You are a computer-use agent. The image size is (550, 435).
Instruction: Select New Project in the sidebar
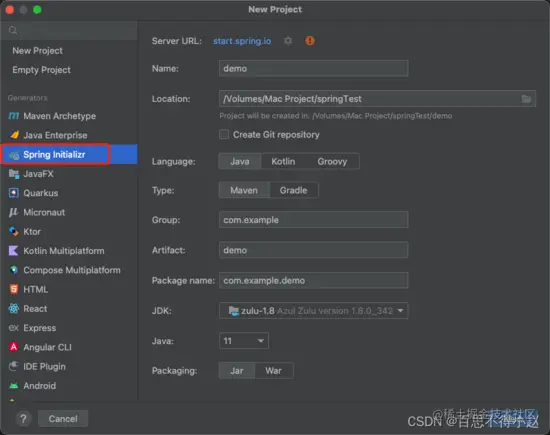tap(38, 51)
